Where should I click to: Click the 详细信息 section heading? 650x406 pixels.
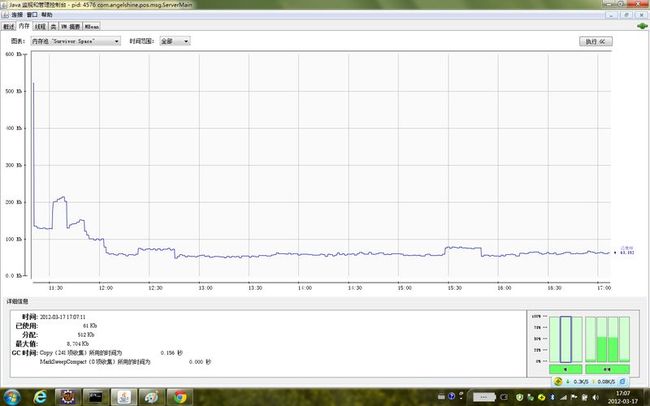(17, 301)
